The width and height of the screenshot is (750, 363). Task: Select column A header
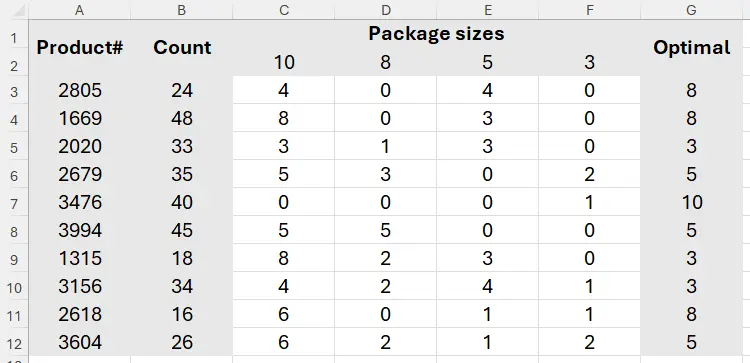(x=79, y=10)
